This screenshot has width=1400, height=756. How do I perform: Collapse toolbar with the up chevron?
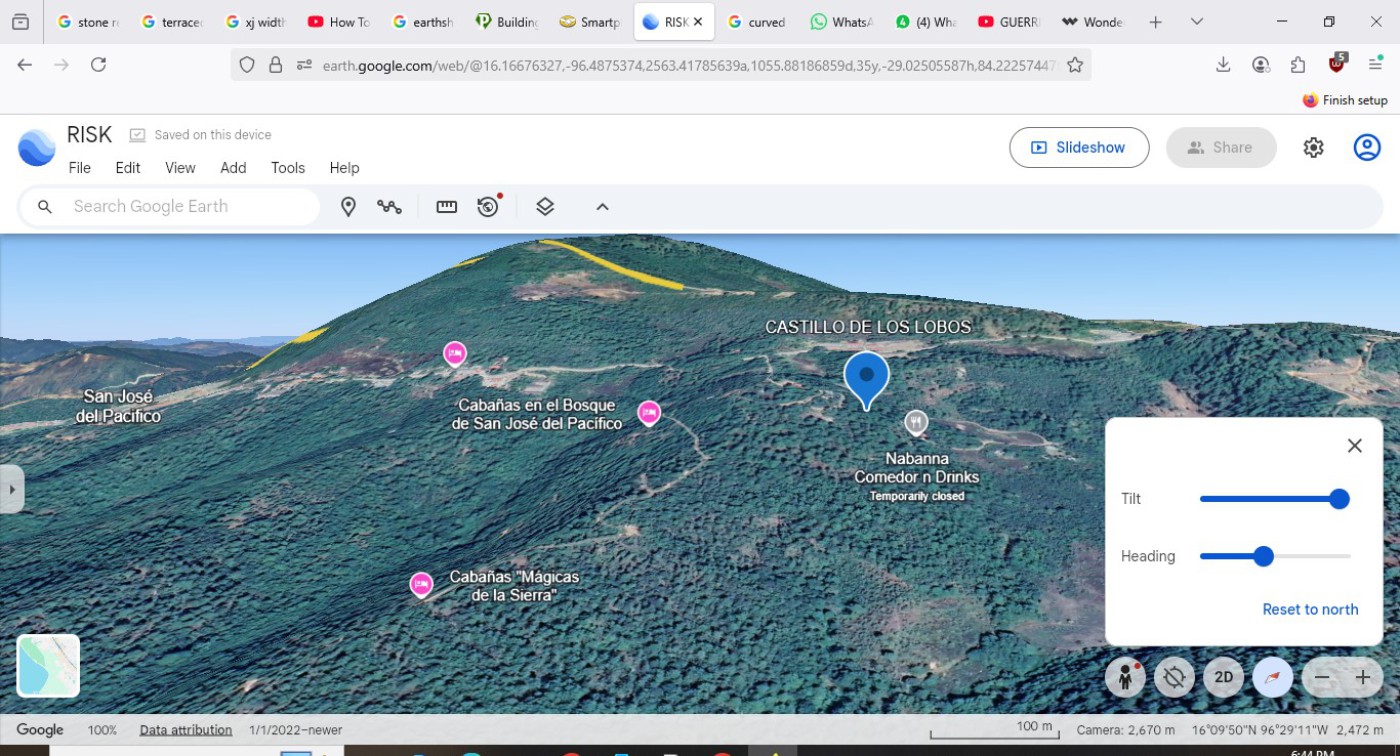[602, 207]
